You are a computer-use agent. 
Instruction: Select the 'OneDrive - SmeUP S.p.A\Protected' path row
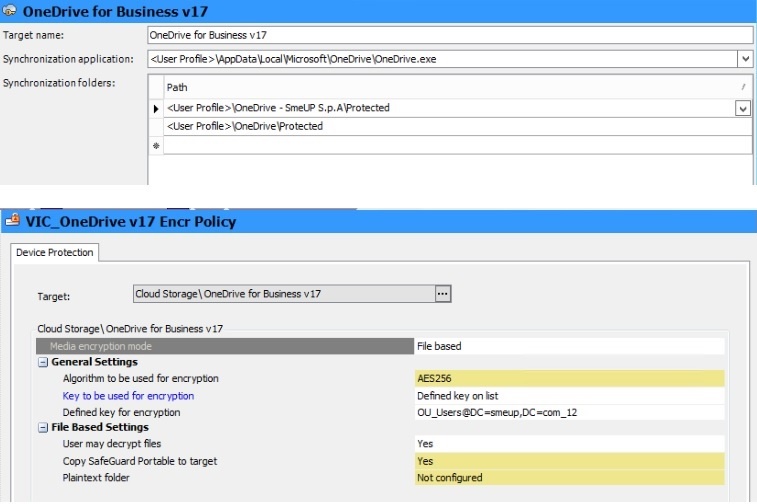click(x=449, y=108)
